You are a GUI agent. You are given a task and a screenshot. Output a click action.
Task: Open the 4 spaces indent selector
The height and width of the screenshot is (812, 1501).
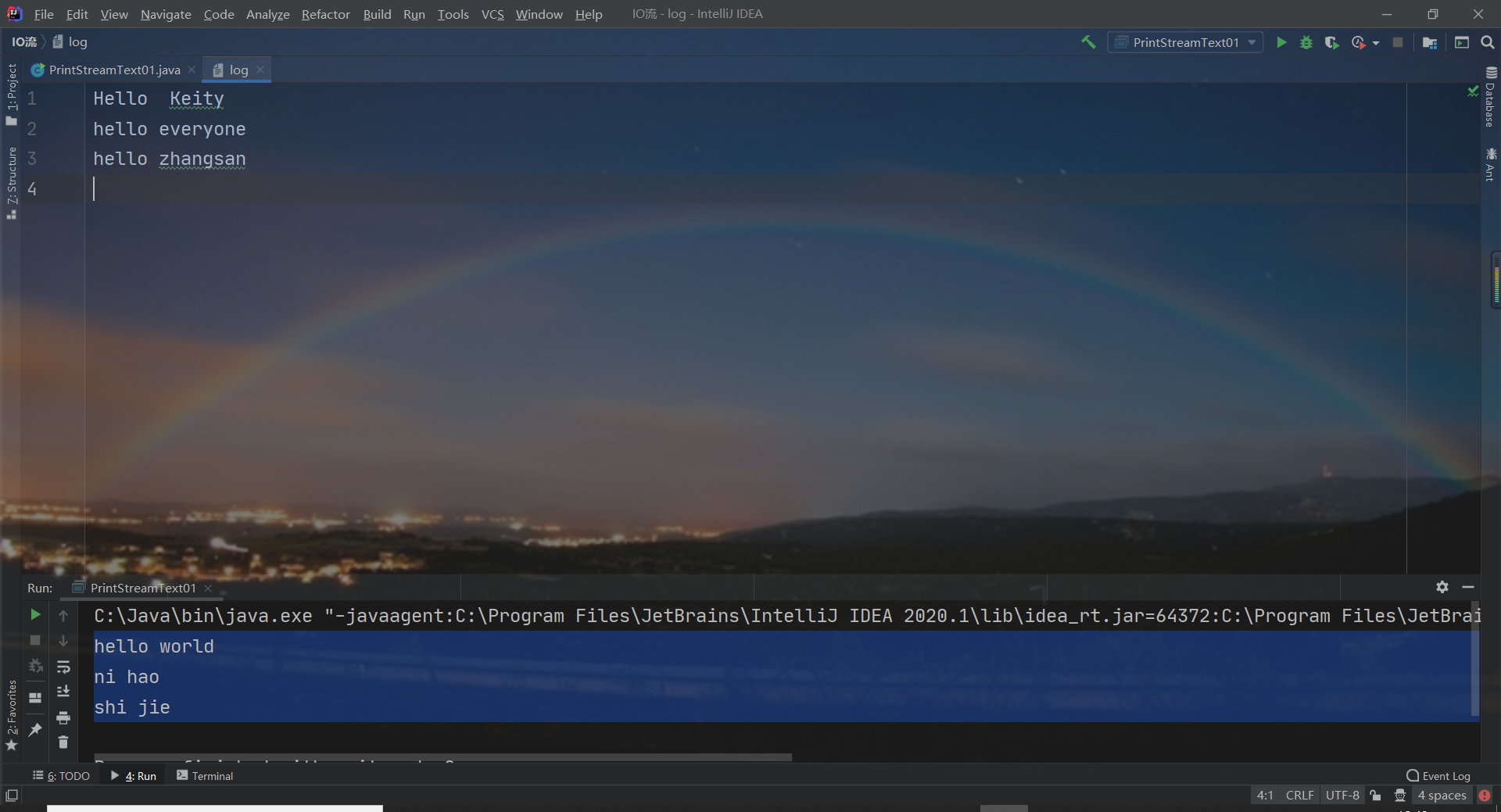tap(1442, 796)
